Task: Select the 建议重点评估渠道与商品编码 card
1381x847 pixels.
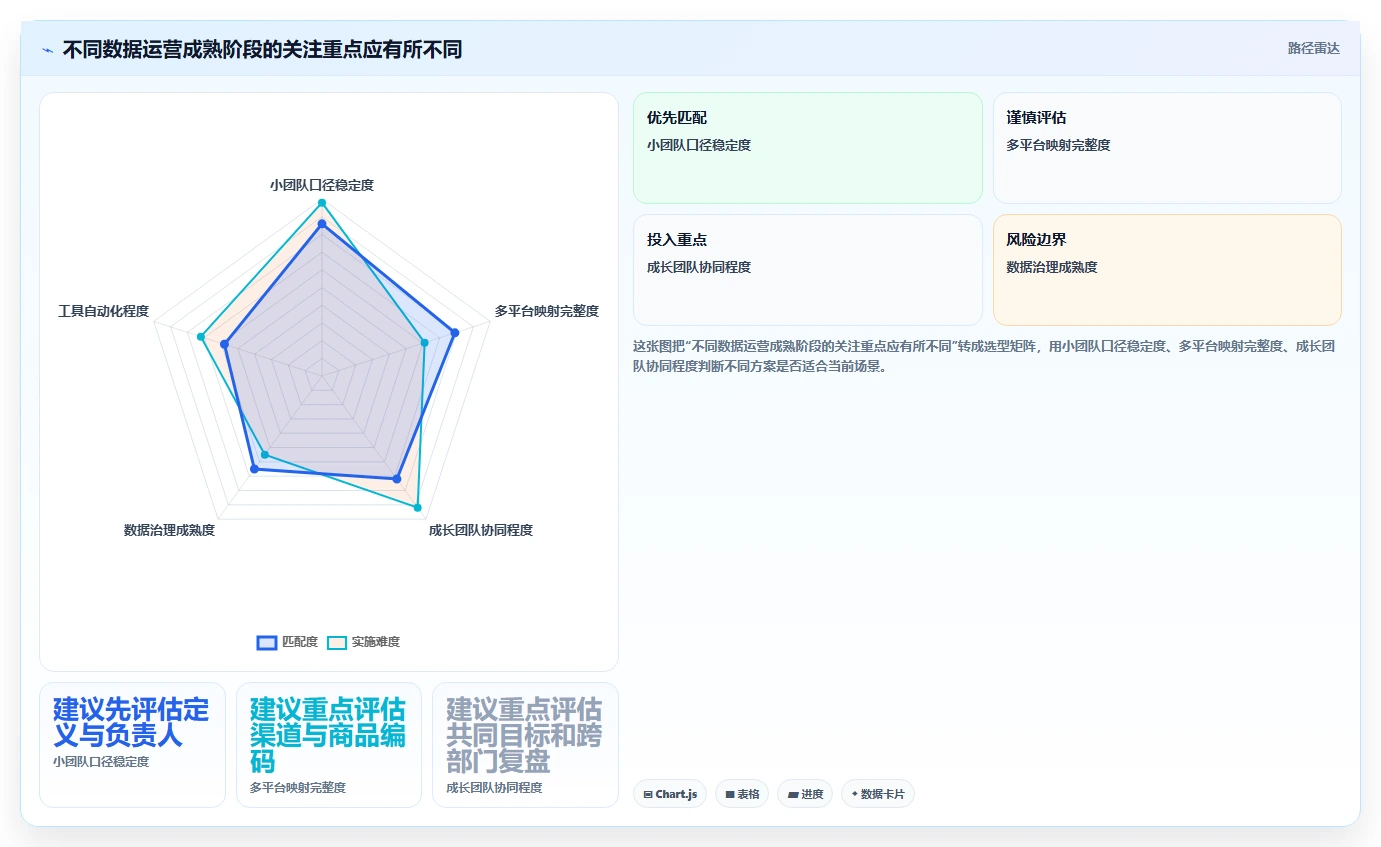Action: pyautogui.click(x=329, y=745)
